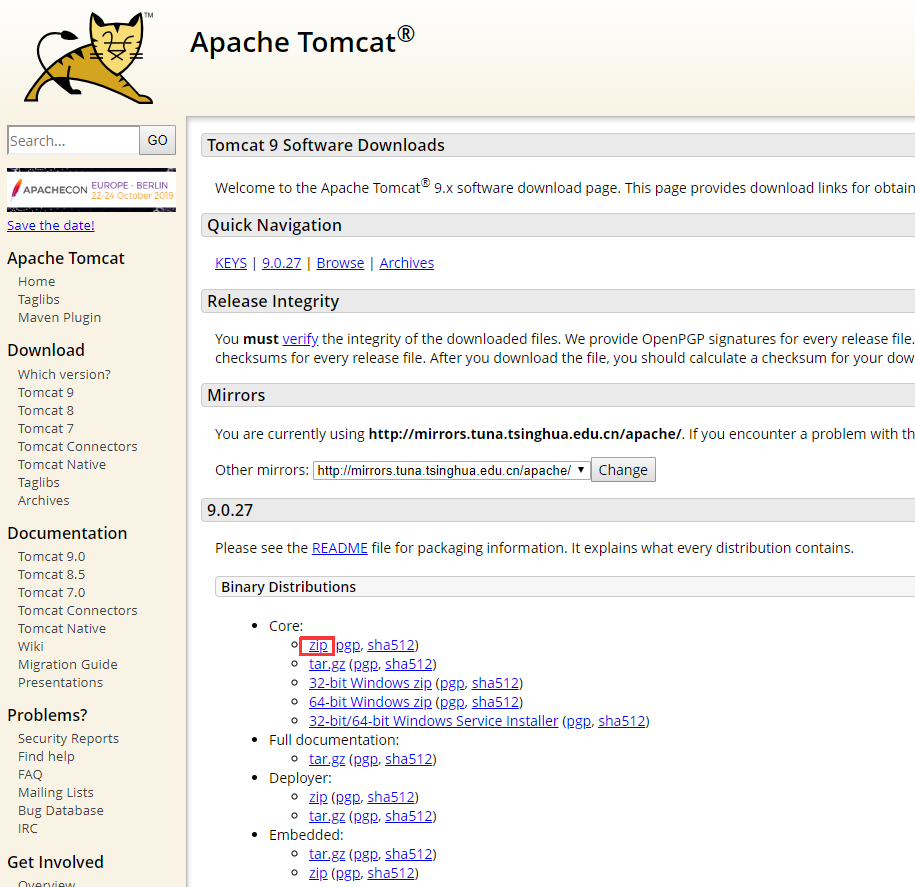Open Tomcat Connectors under Download section
Image resolution: width=915 pixels, height=887 pixels.
pos(78,446)
